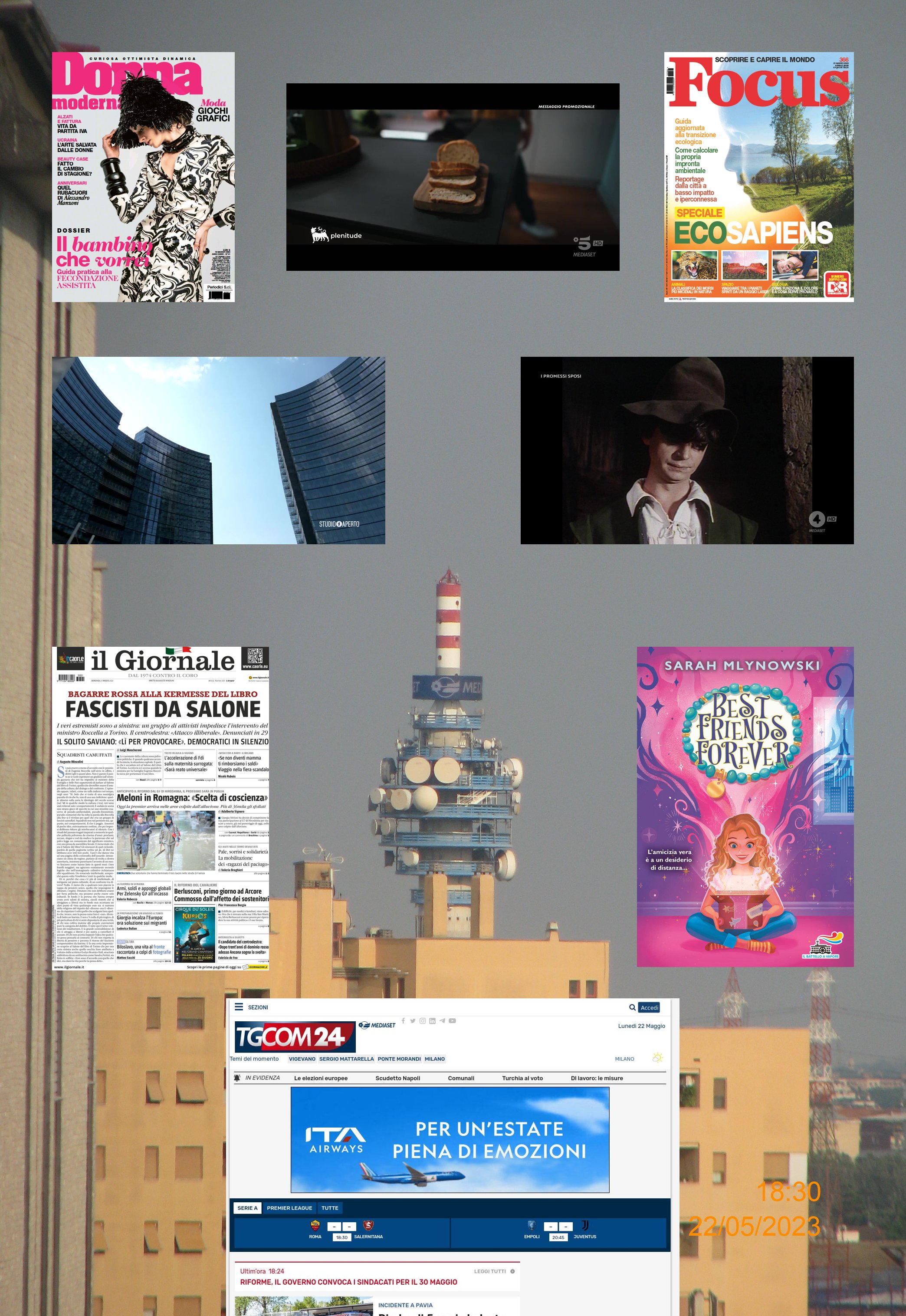
Task: Open the YouTube social icon
Action: (453, 1021)
